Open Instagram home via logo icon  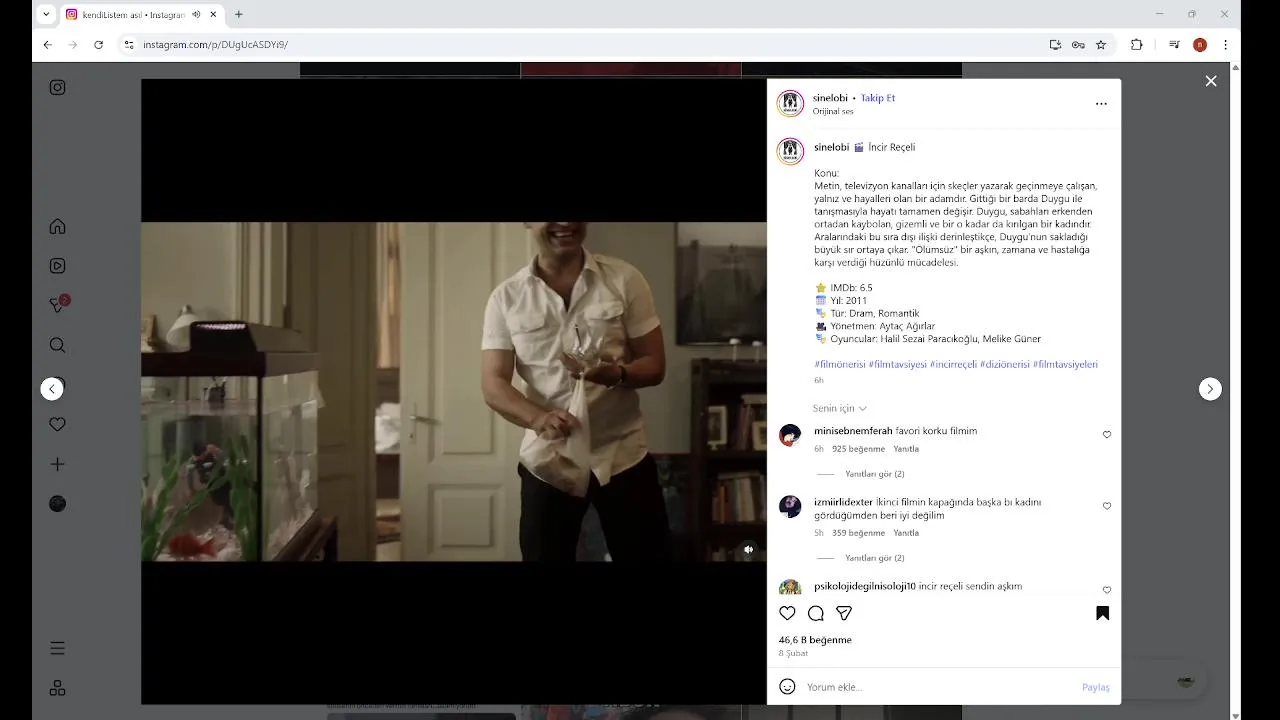click(57, 87)
